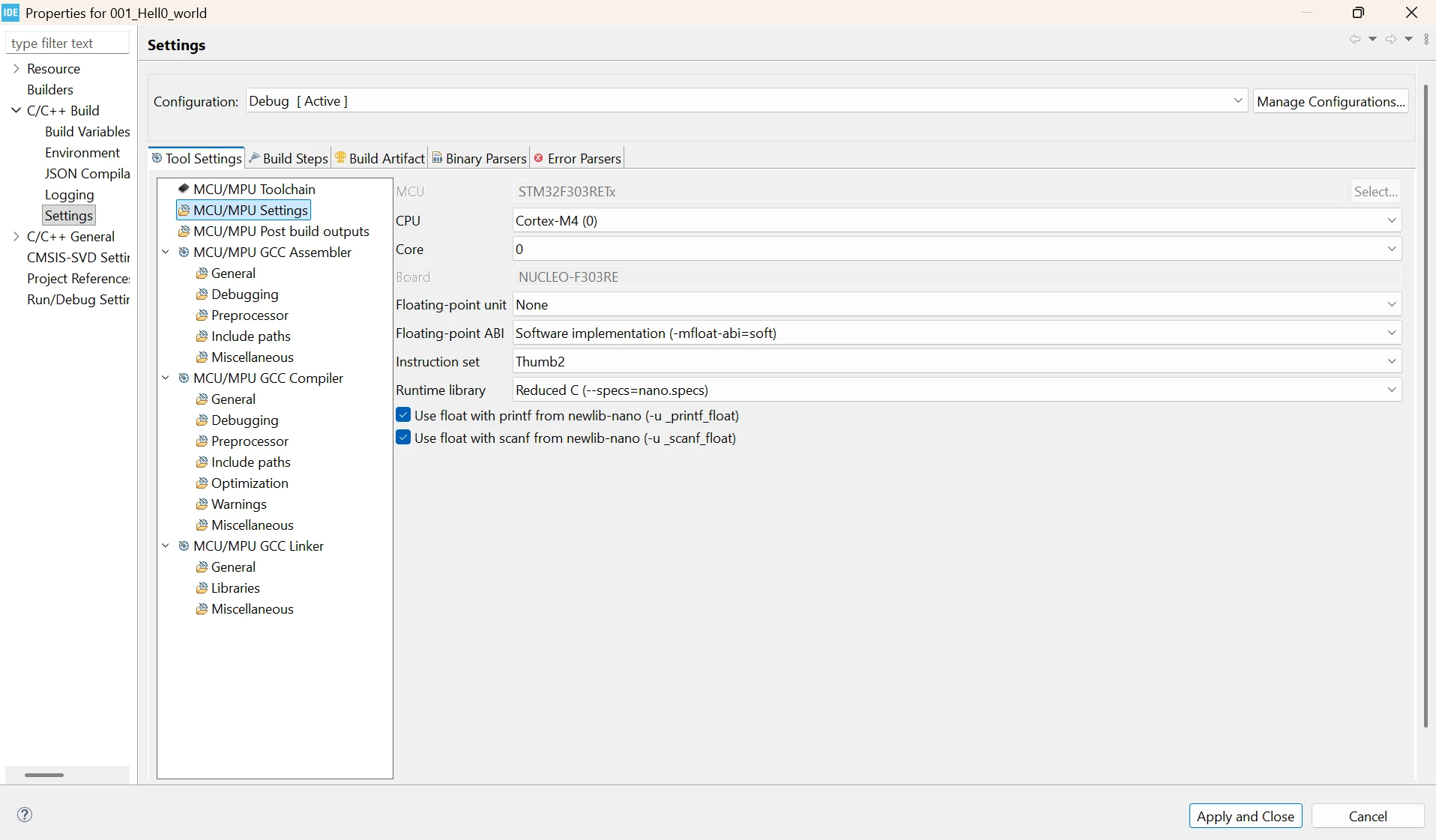
Task: Switch to the Tool Settings tab
Action: click(196, 158)
